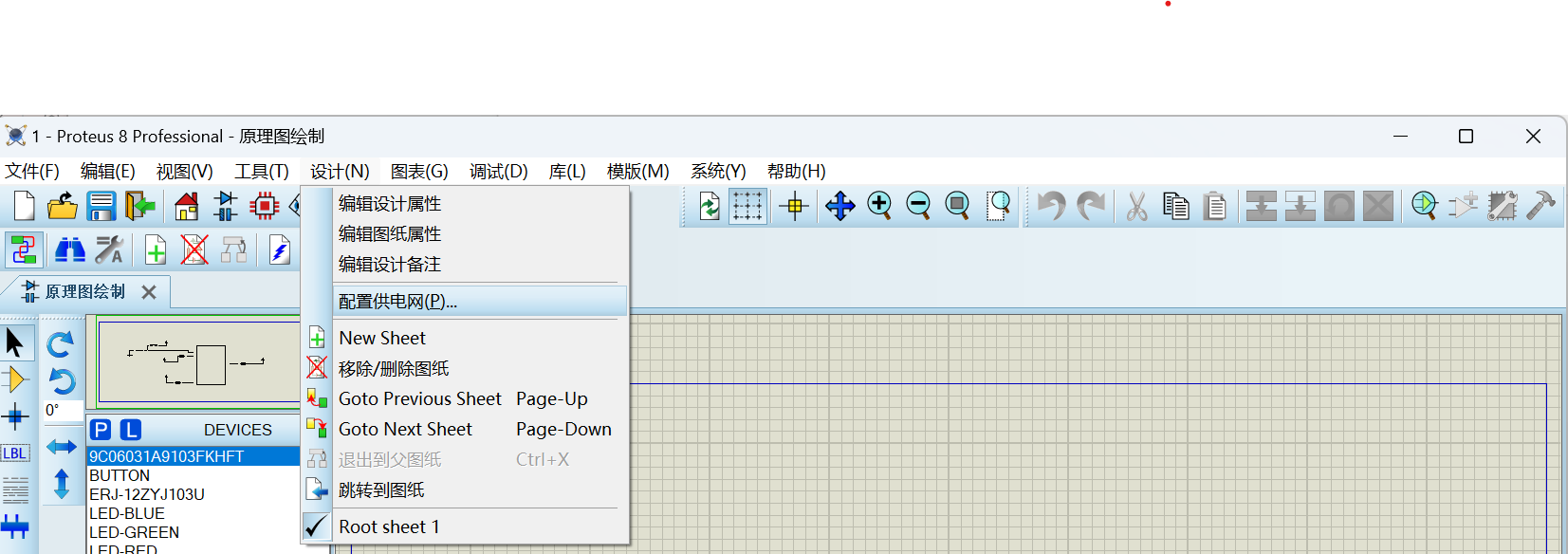Zoom out with the minus magnifier
The height and width of the screenshot is (554, 1568).
(918, 205)
